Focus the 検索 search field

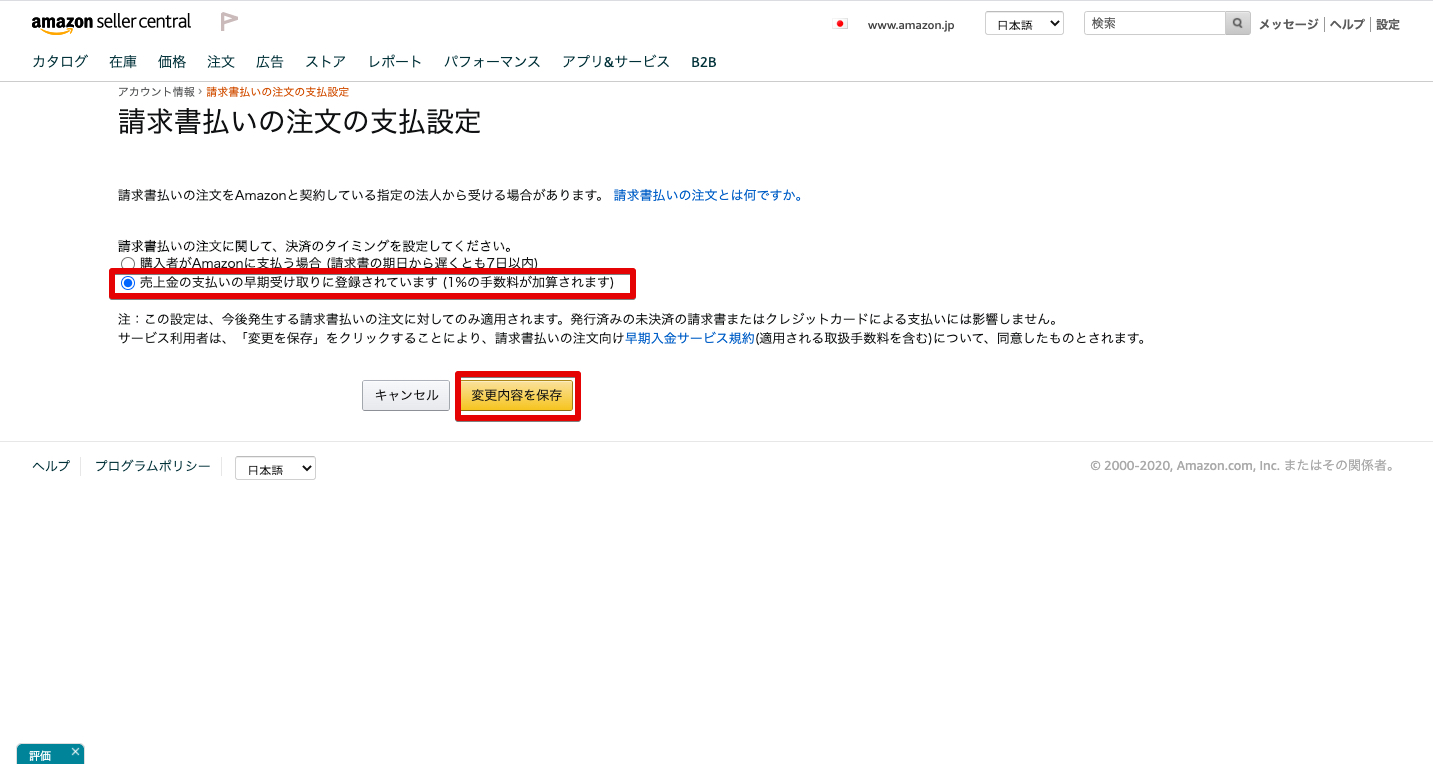[x=1155, y=23]
